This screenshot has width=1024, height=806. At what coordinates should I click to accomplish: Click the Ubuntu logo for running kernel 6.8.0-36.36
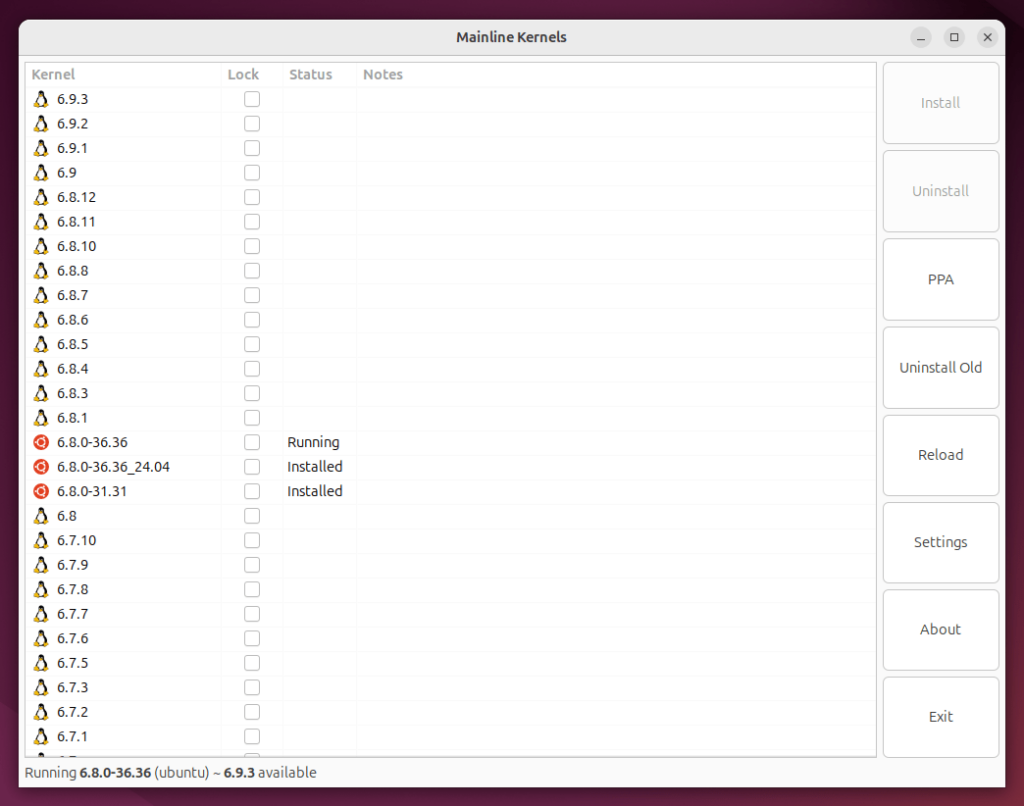[x=41, y=442]
